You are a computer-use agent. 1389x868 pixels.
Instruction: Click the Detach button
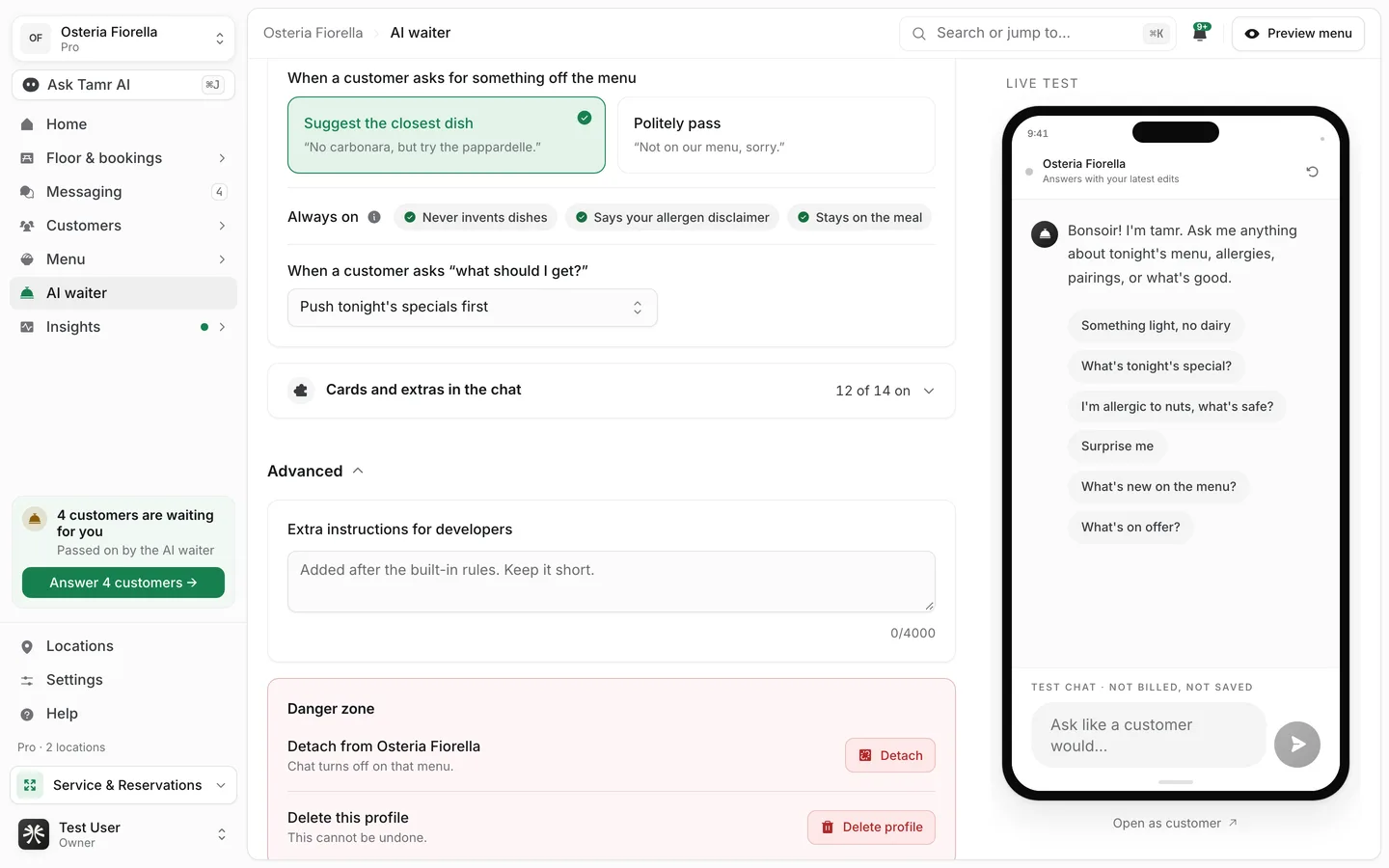[x=890, y=755]
